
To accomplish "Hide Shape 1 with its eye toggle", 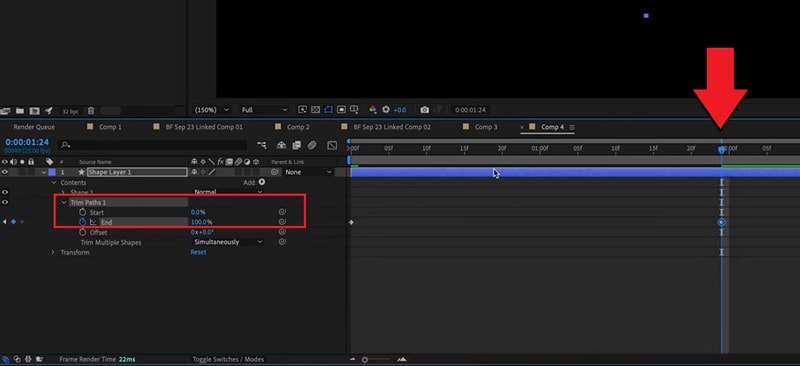I will (x=5, y=192).
